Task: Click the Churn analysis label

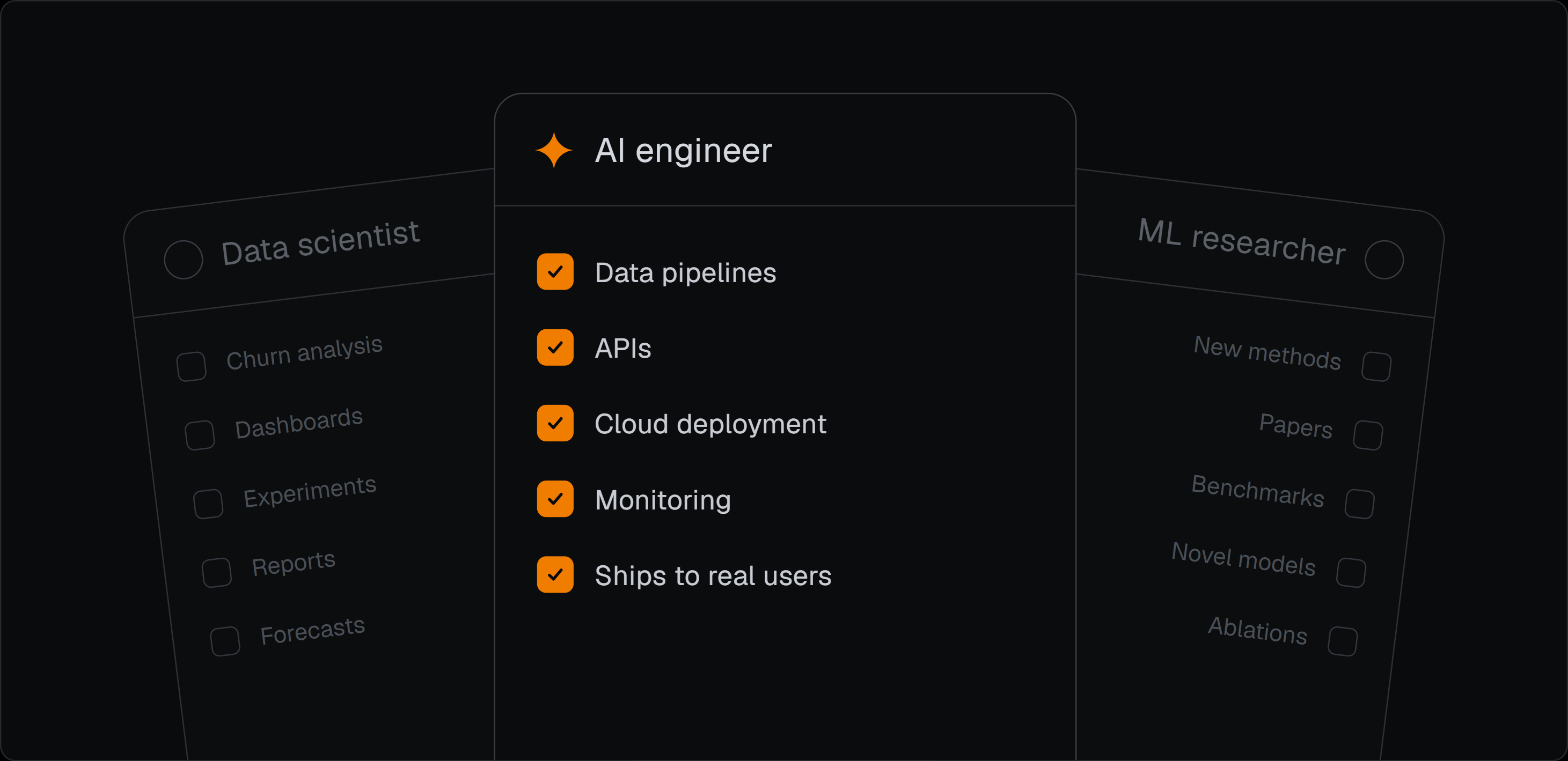Action: (x=304, y=353)
